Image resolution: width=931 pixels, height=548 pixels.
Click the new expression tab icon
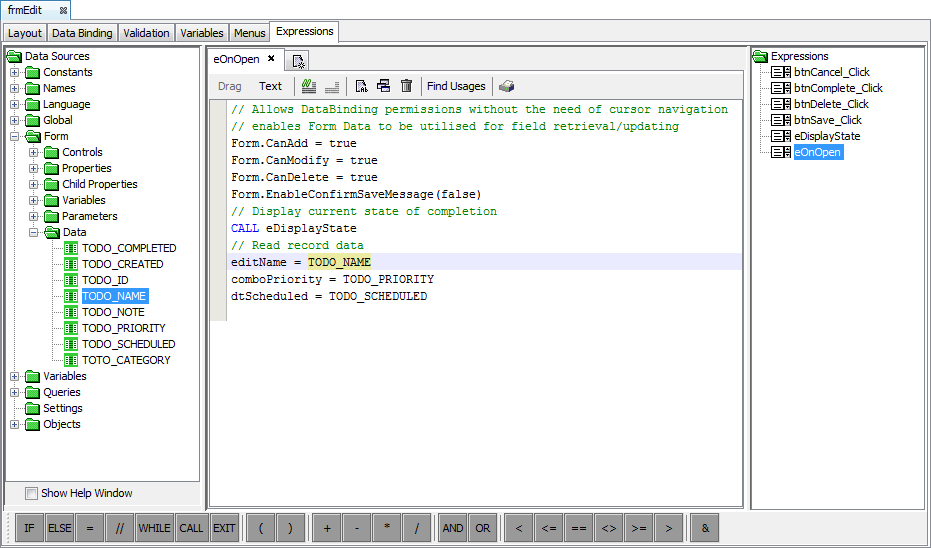[x=299, y=61]
